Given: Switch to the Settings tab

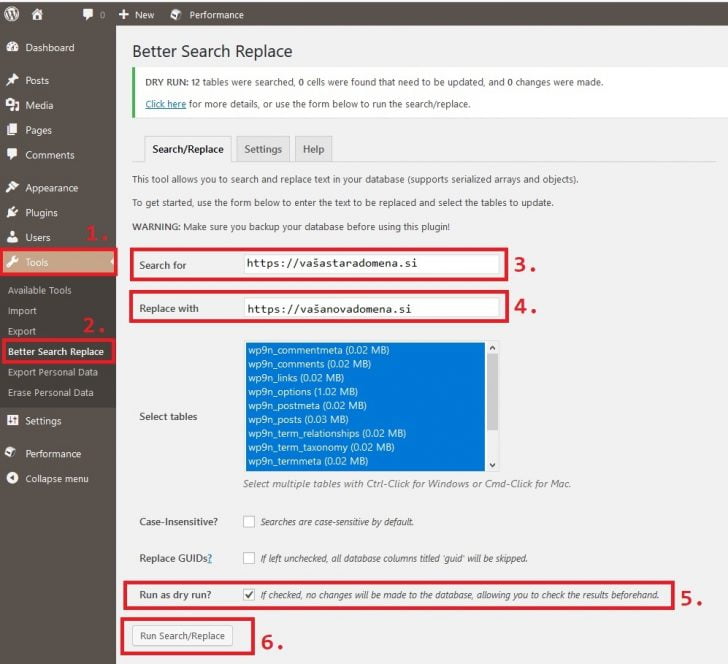Looking at the screenshot, I should coord(263,149).
